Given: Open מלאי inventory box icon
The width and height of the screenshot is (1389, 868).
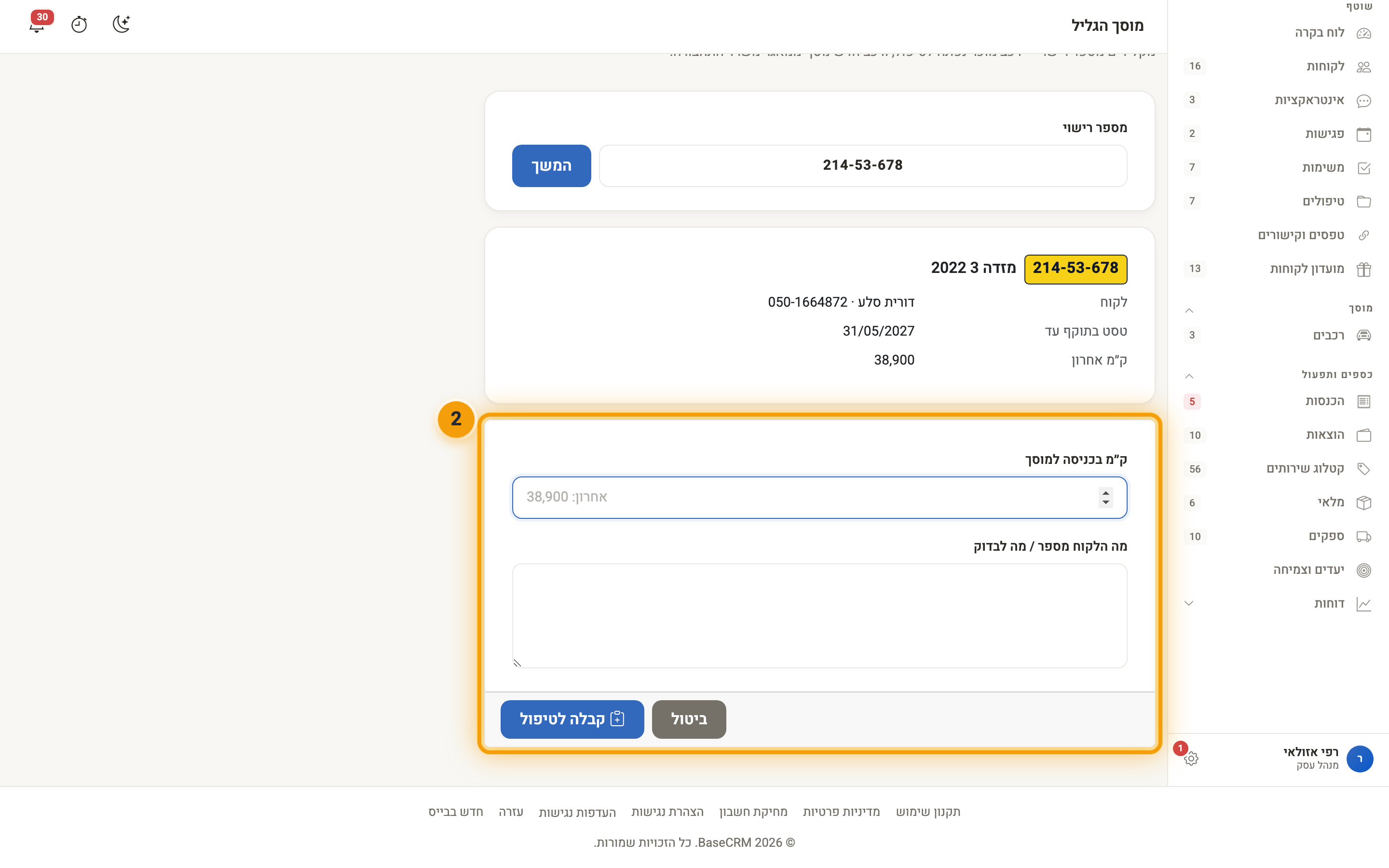Looking at the screenshot, I should coord(1364,503).
